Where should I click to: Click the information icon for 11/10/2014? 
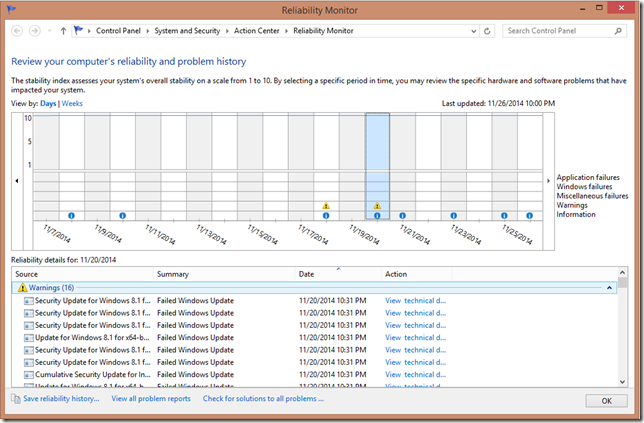point(123,215)
